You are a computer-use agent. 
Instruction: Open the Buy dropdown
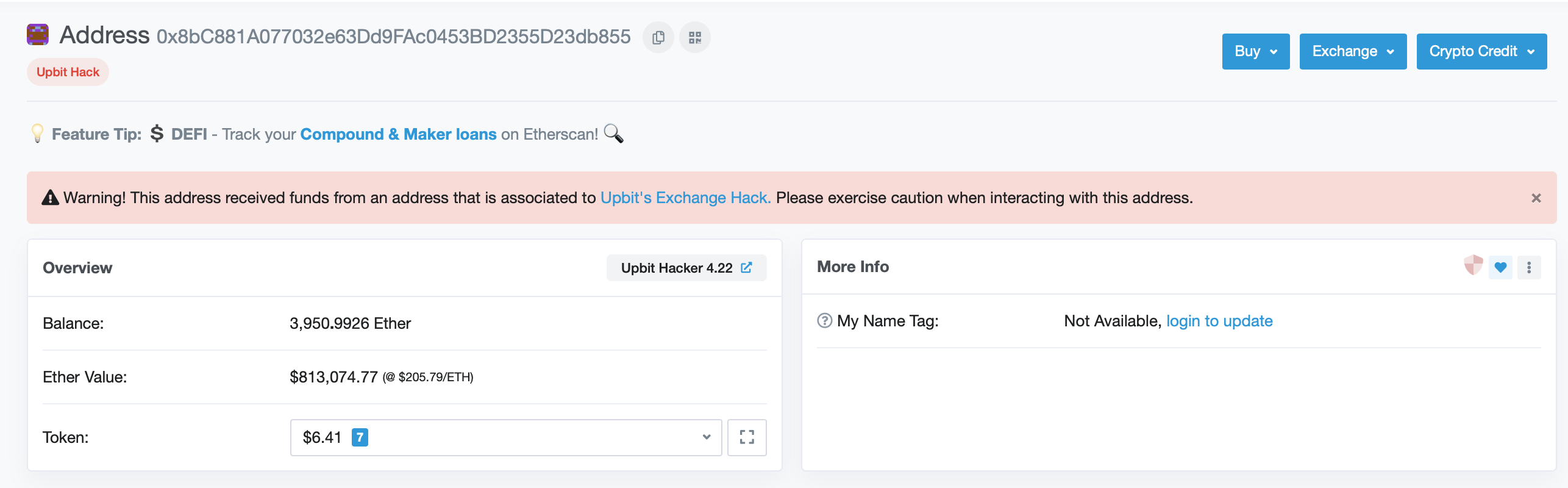[1255, 51]
